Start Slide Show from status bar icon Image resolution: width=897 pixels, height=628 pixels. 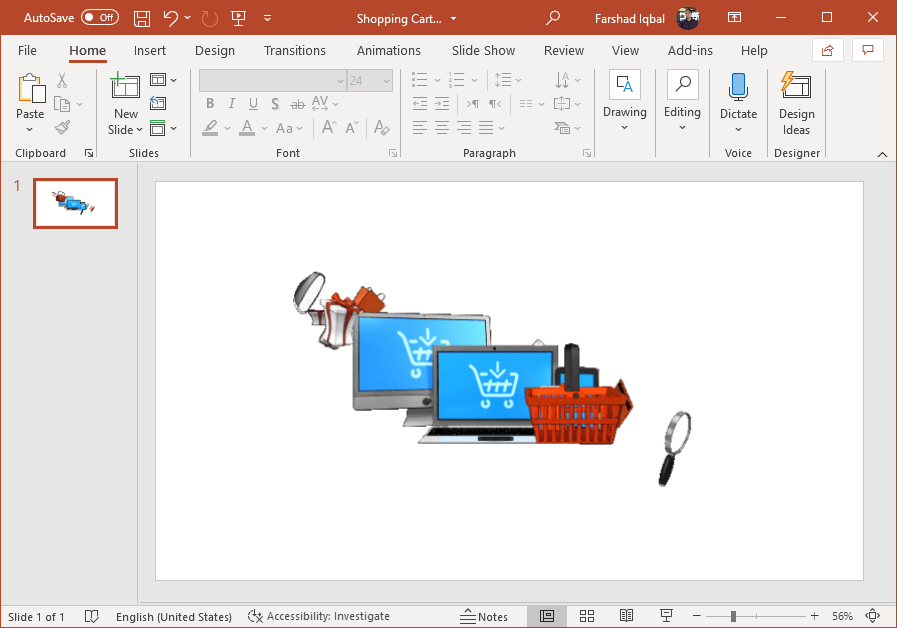[x=666, y=616]
